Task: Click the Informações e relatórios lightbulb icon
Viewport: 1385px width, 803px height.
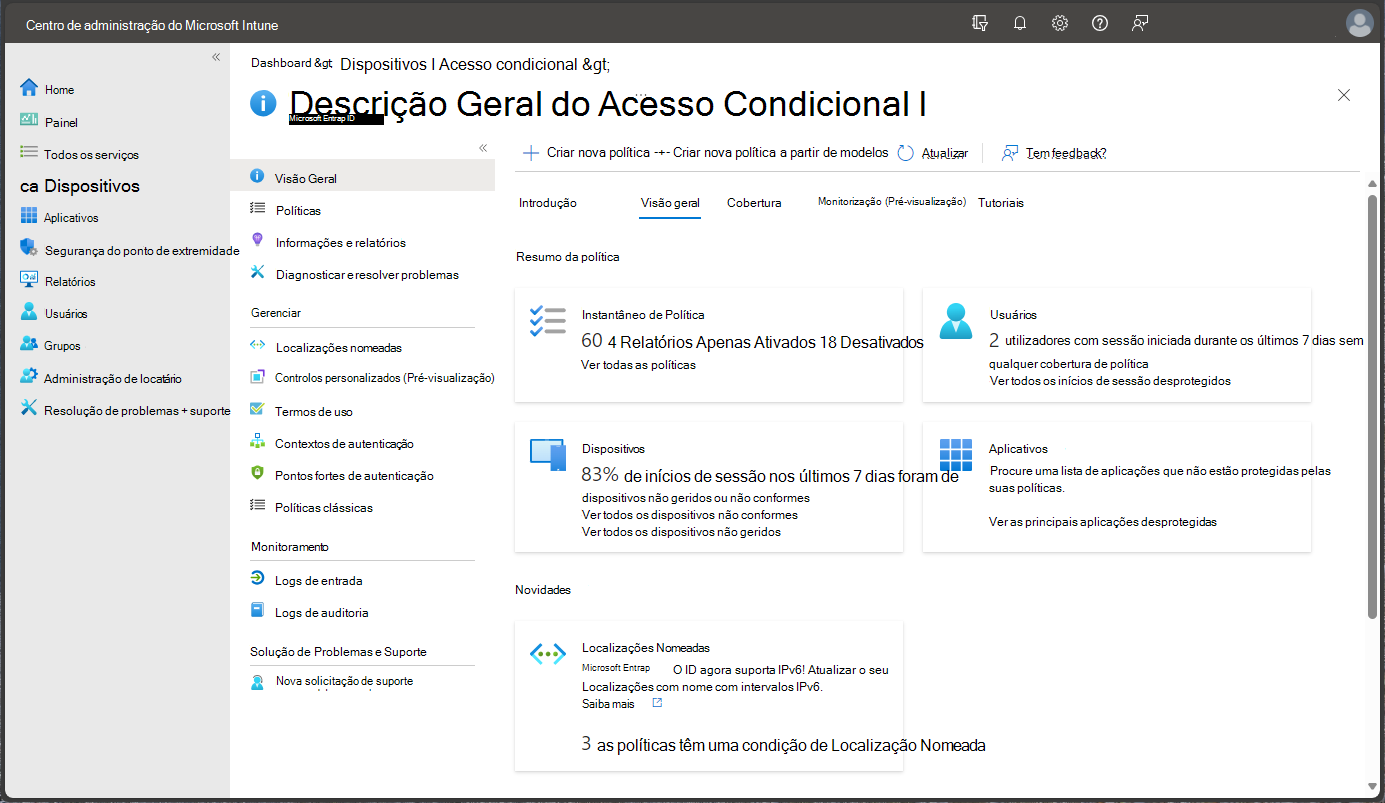Action: [x=257, y=241]
